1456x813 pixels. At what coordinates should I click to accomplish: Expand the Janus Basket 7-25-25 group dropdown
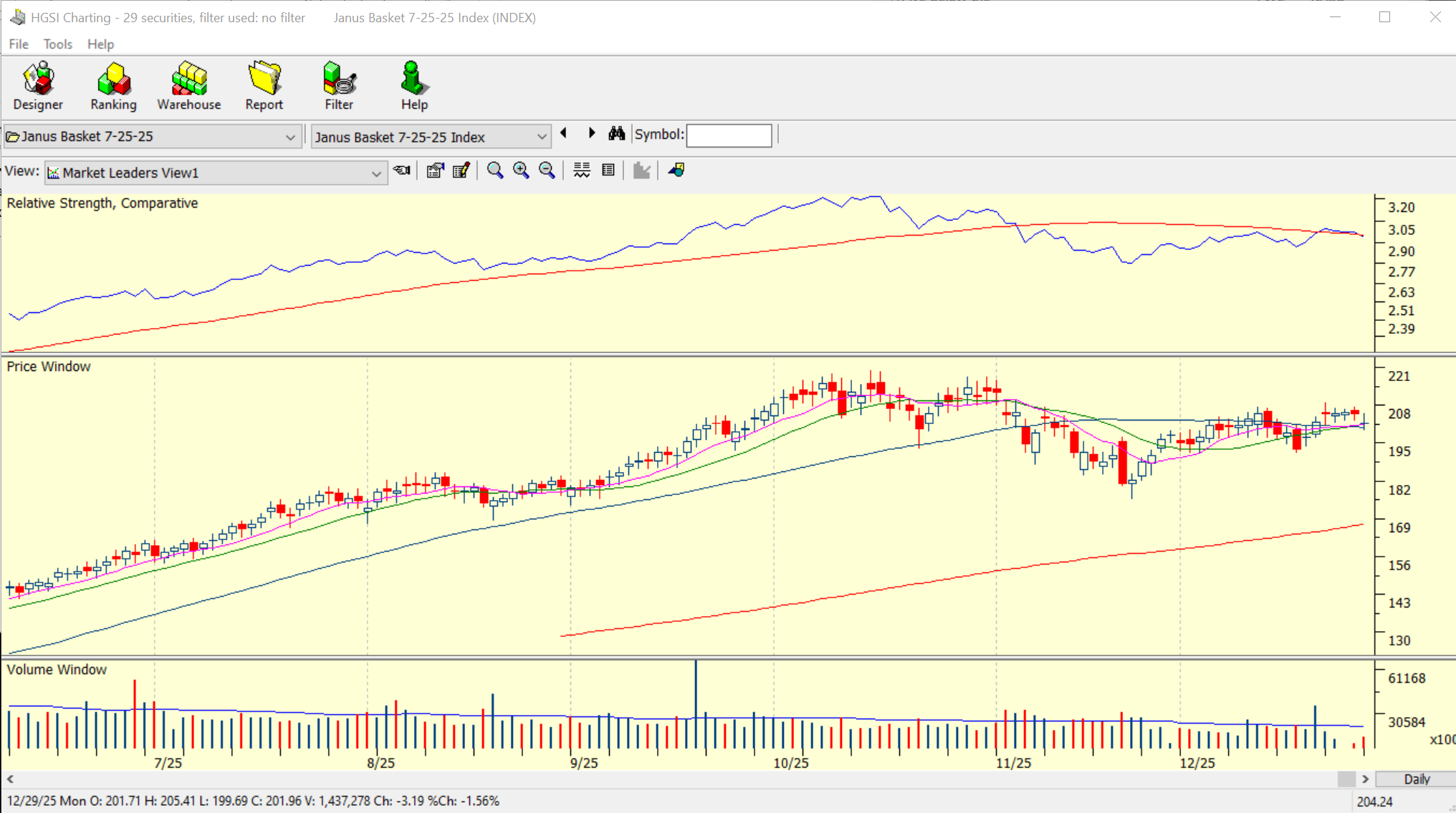[x=290, y=137]
